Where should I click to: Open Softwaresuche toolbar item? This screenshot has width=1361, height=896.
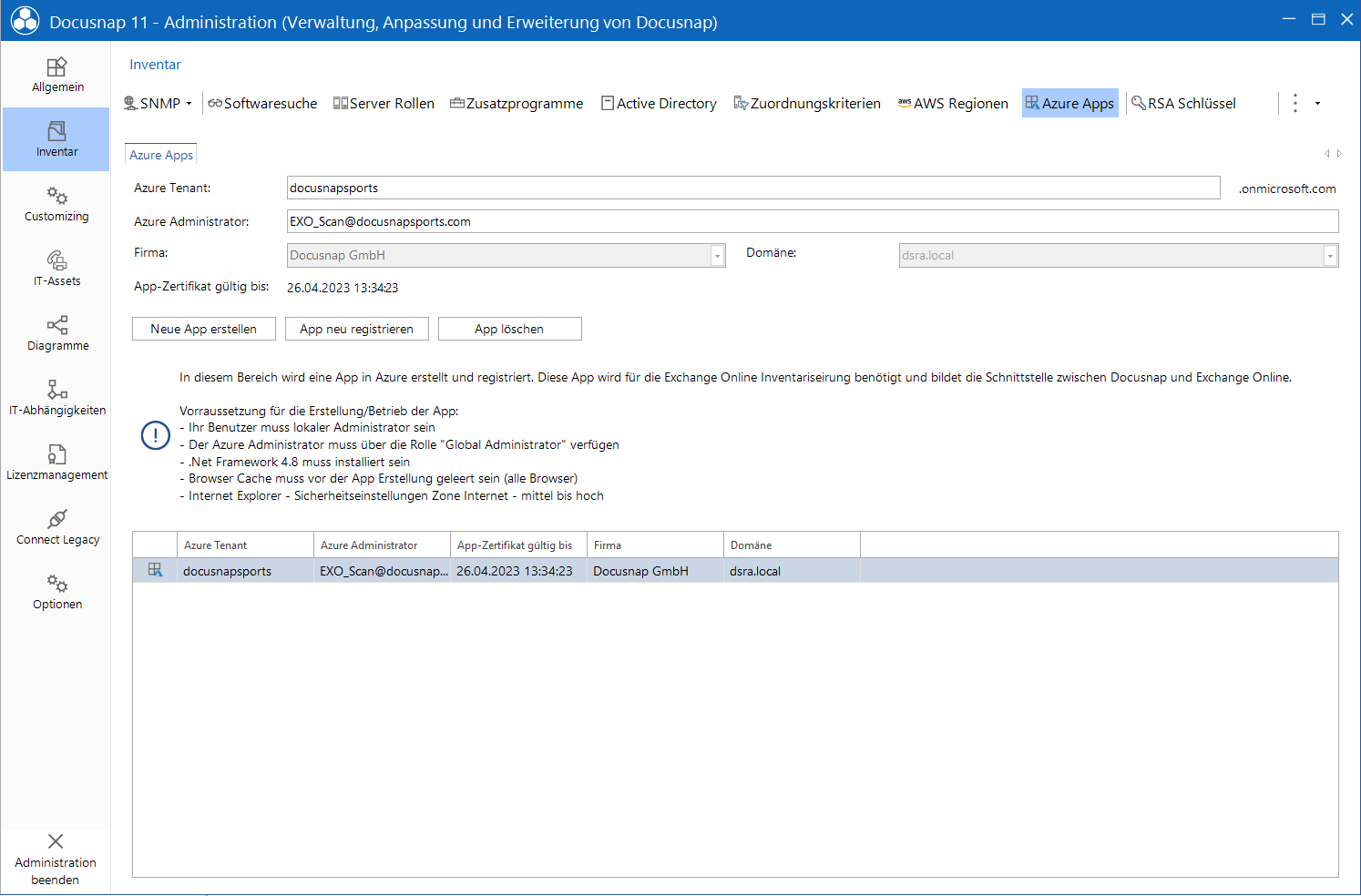262,103
